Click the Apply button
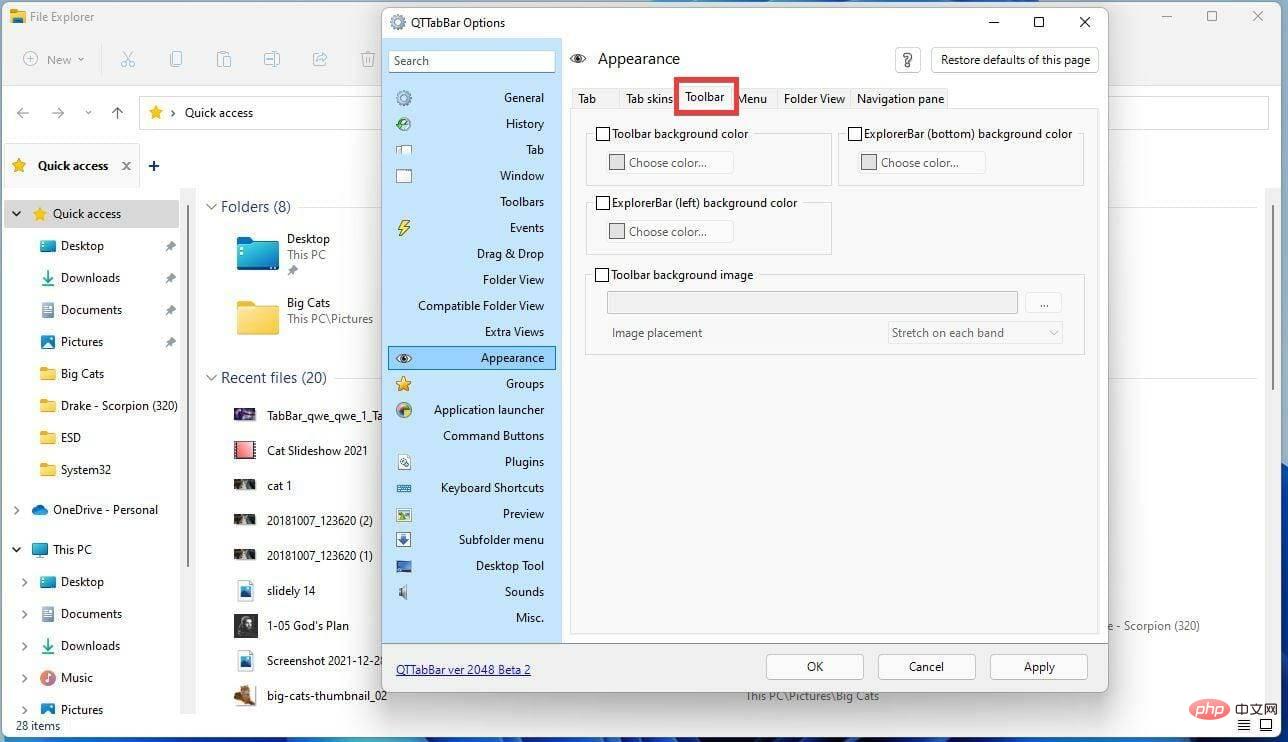 coord(1039,667)
